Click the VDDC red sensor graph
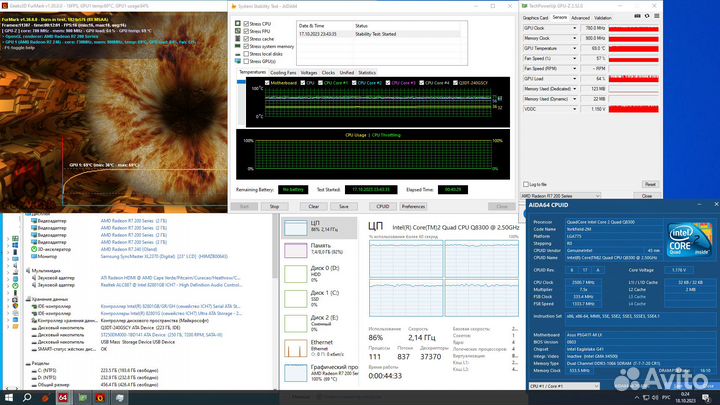Screen dimensions: 720x405 [x=634, y=109]
